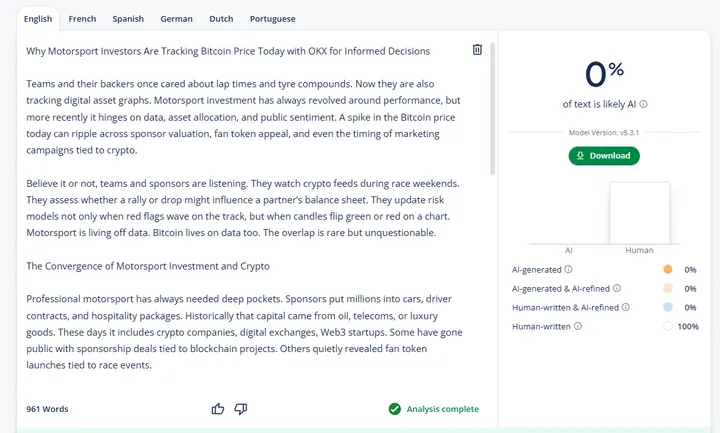Click the peach AI-generated & AI-refined swatch
The image size is (720, 433).
(668, 288)
